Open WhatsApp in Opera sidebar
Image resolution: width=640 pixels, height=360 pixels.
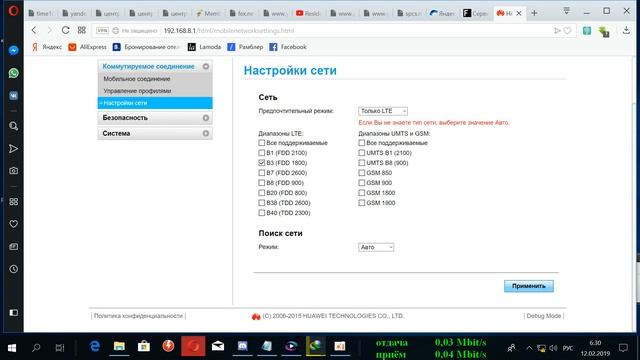point(13,73)
